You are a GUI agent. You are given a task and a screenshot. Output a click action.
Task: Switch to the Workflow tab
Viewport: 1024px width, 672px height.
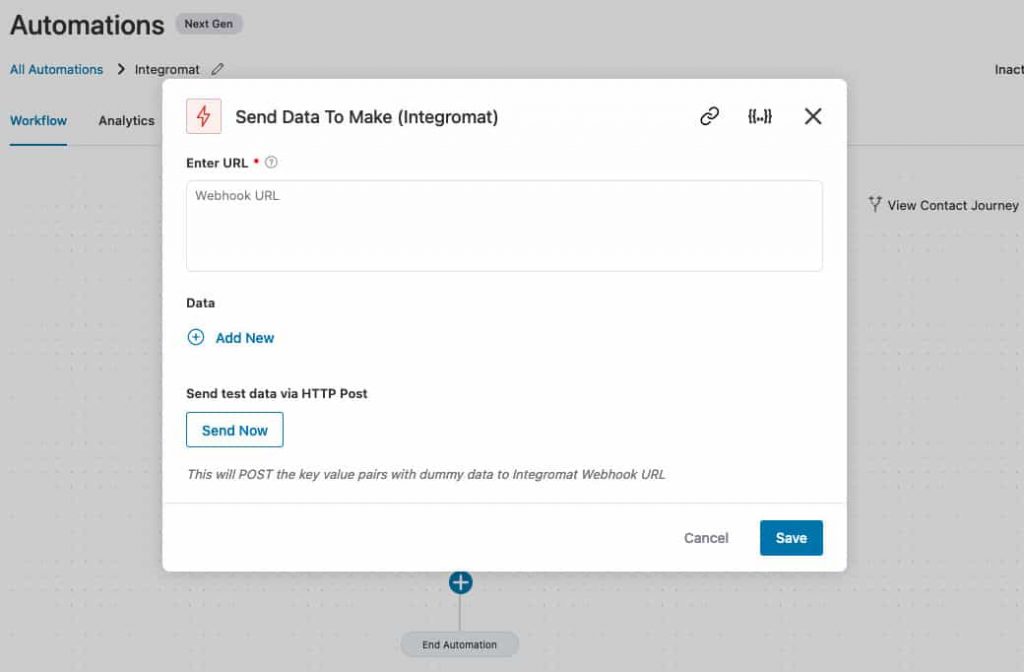click(39, 121)
